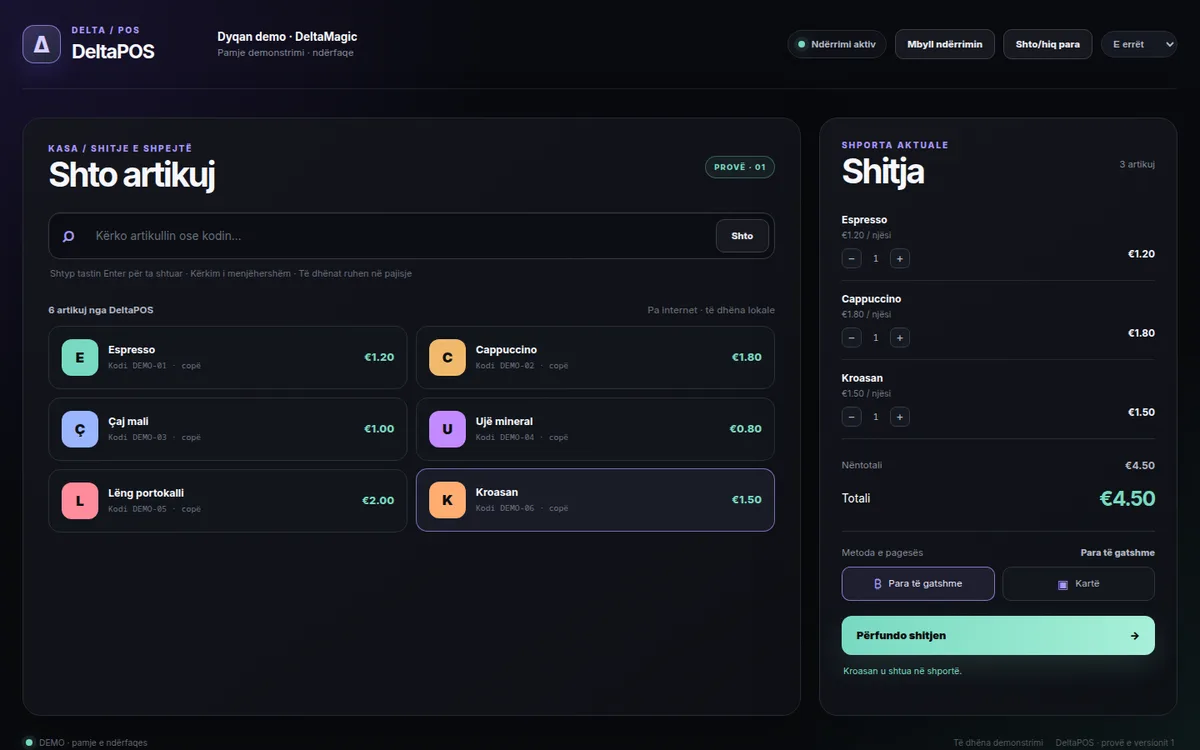The height and width of the screenshot is (750, 1200).
Task: Click the orange C tile for Cappuccino
Action: click(x=447, y=357)
